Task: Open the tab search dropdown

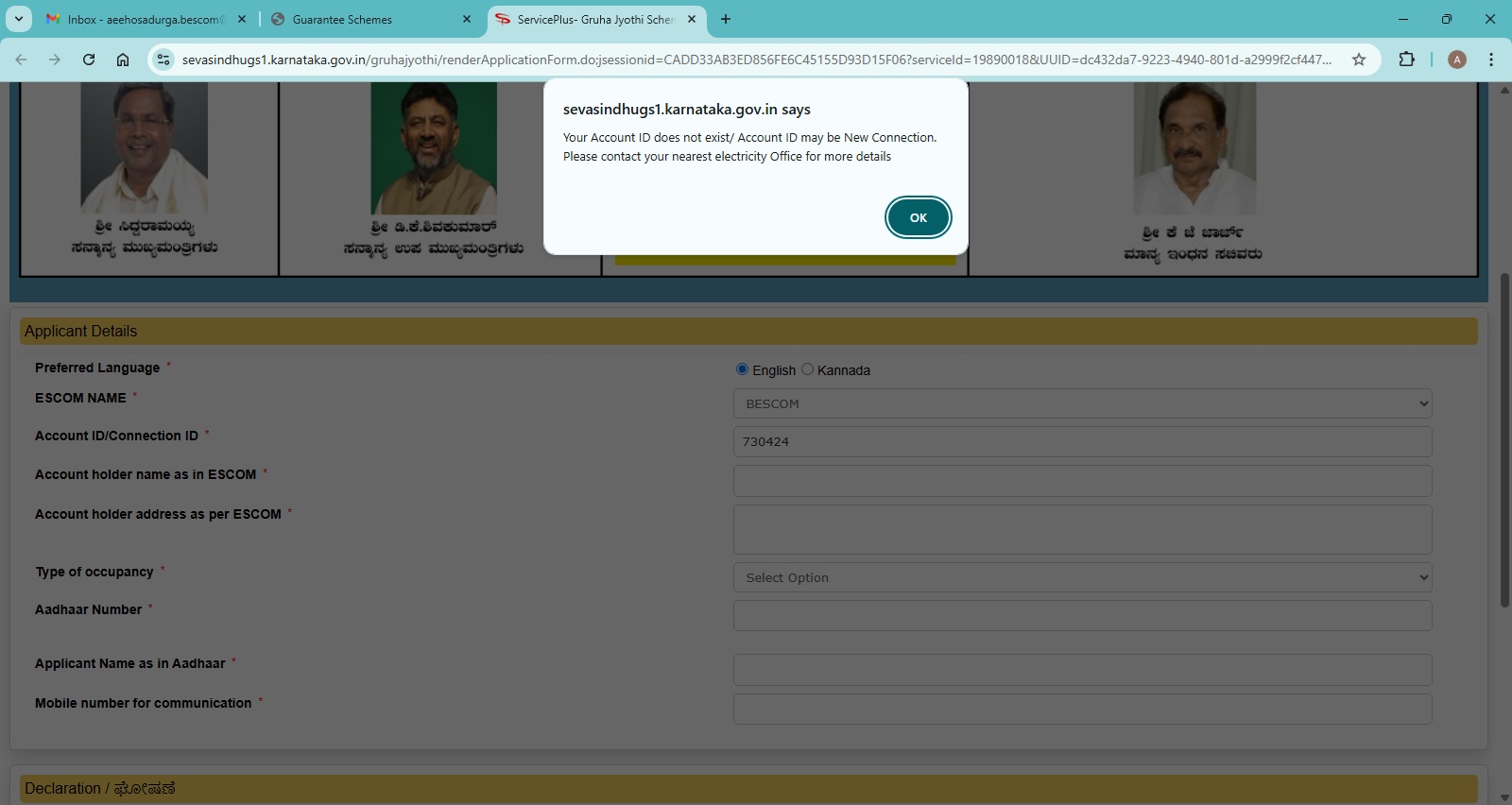Action: coord(18,19)
